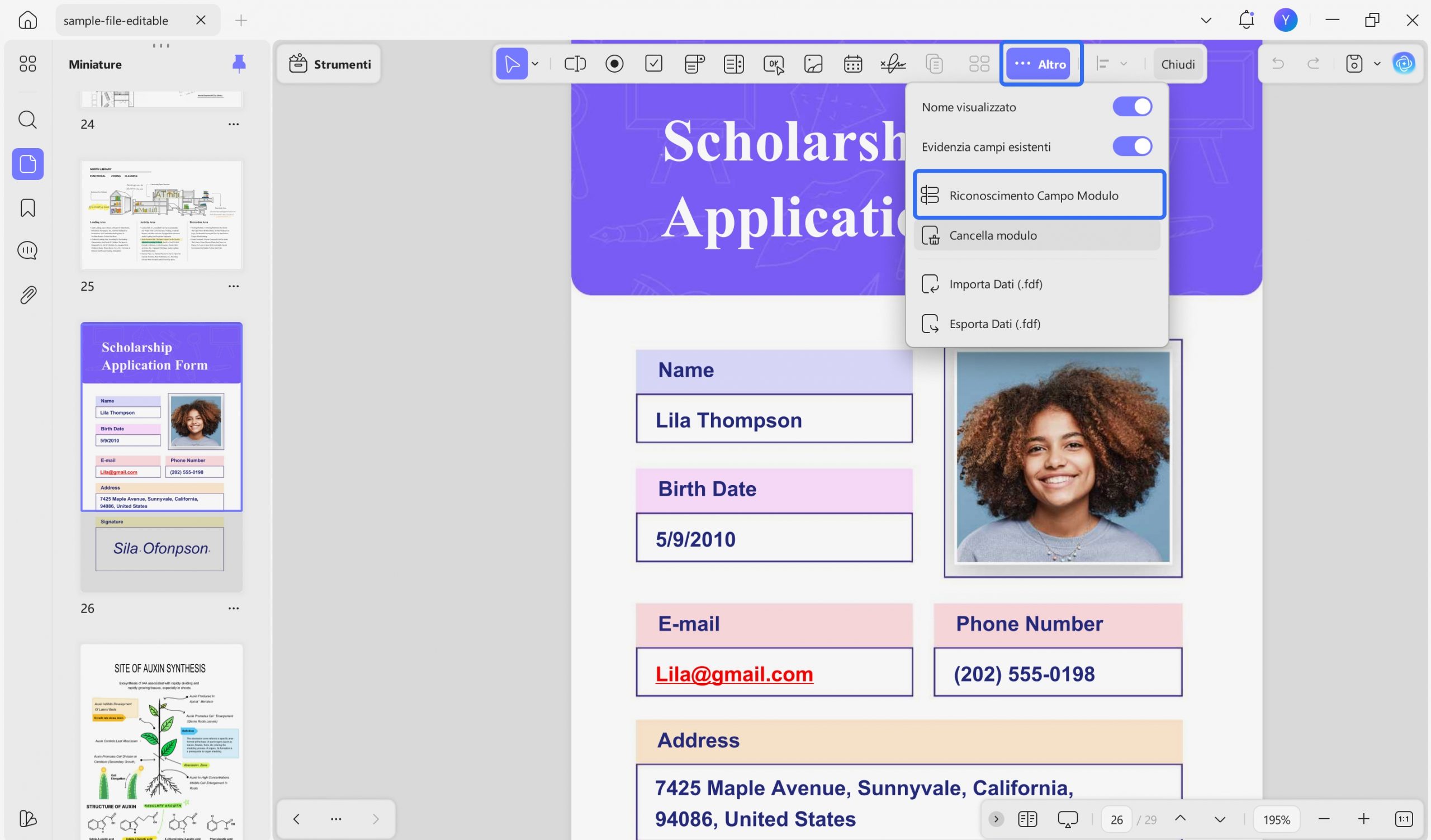Toggle Evidenzia campi esistenti switch
1431x840 pixels.
point(1132,146)
